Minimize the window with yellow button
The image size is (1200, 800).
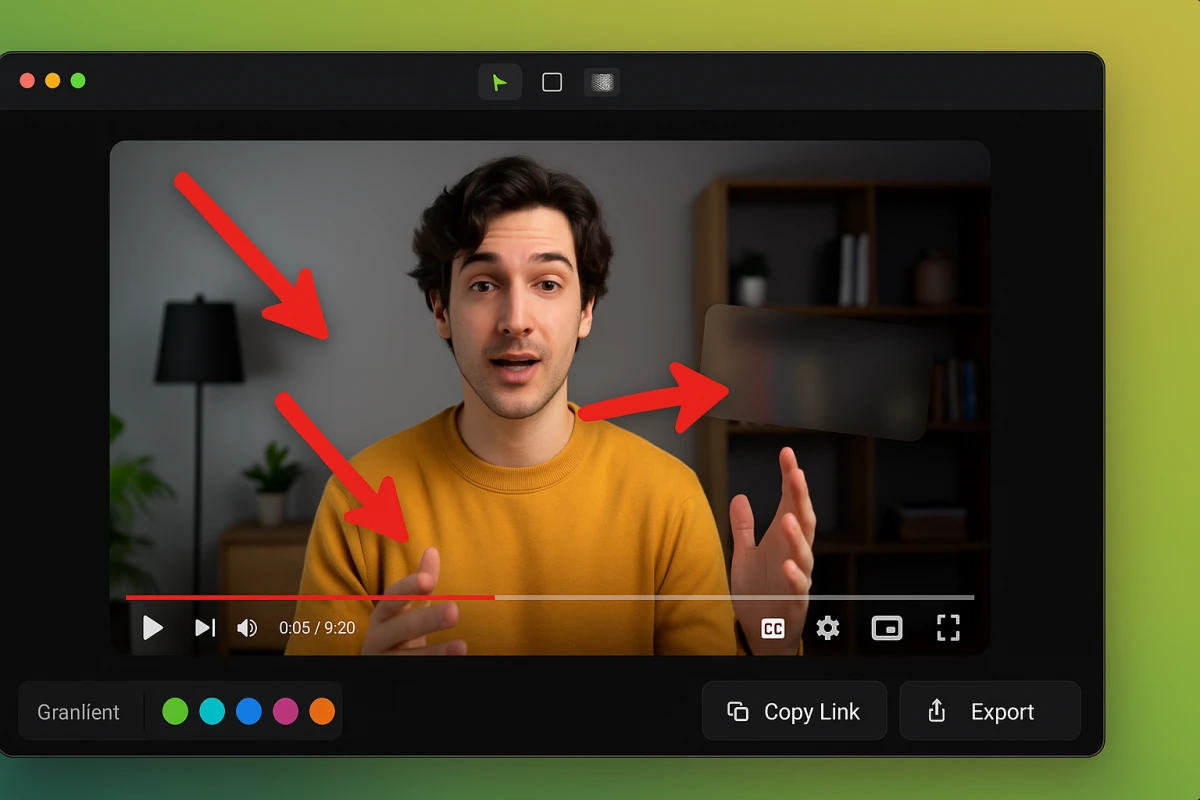[53, 81]
